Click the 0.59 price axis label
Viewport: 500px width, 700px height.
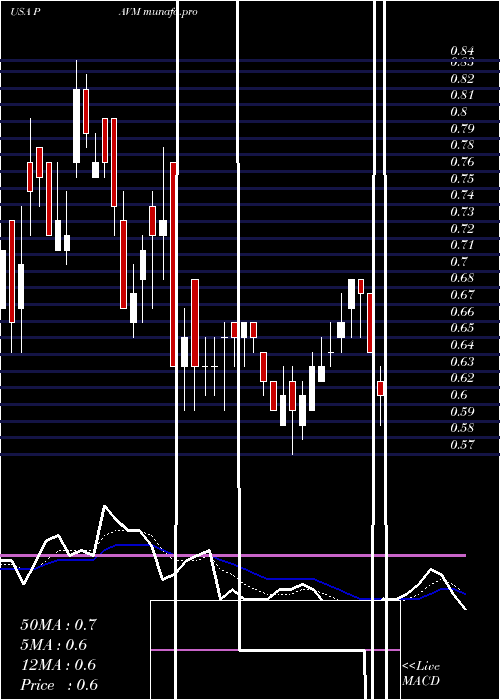coord(462,411)
